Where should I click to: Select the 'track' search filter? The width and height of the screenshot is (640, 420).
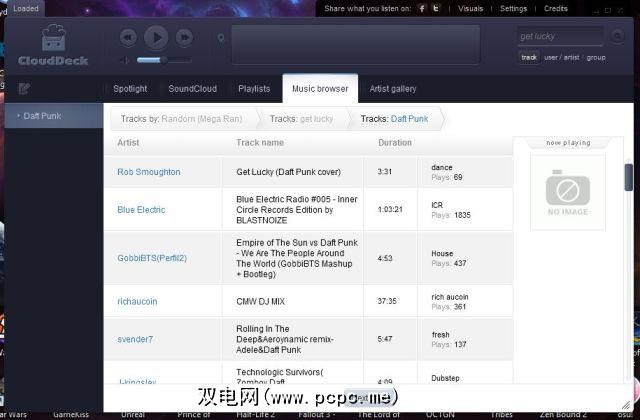(529, 58)
